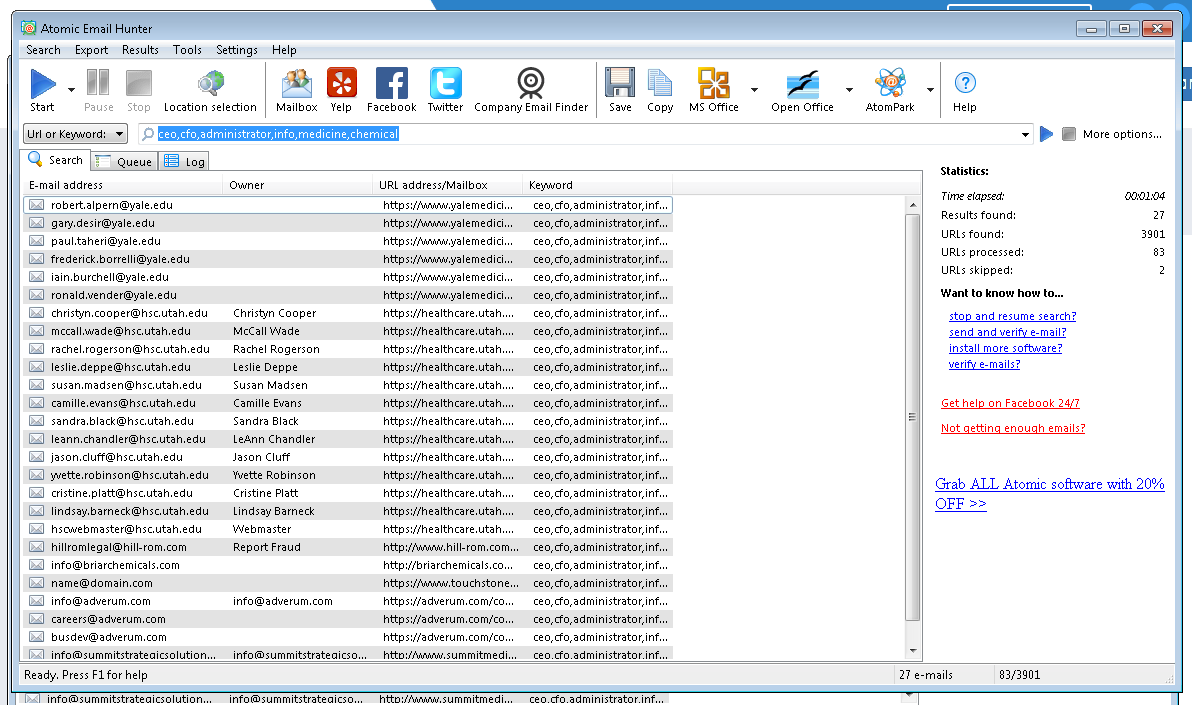The height and width of the screenshot is (705, 1192).
Task: Click the verify e-mails link
Action: tap(984, 364)
